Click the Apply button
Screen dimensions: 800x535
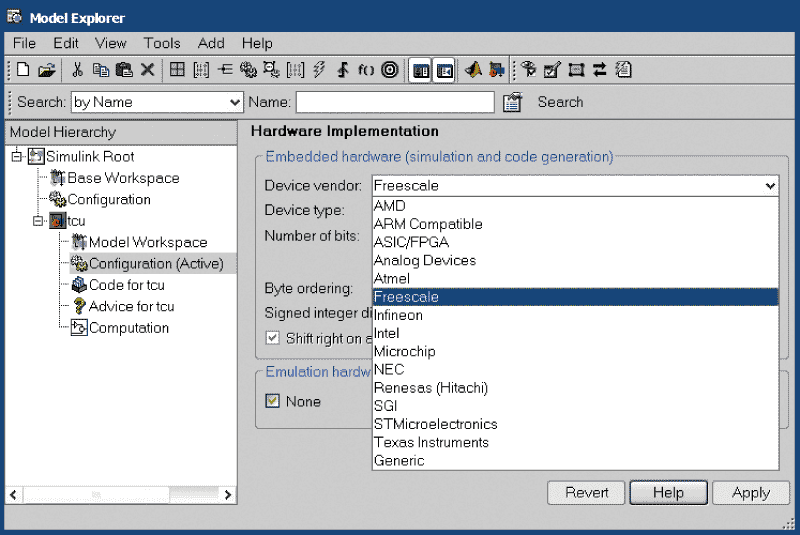751,493
